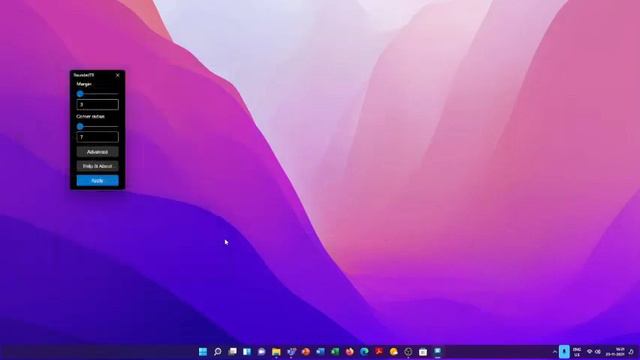Open the PowerPoint icon on the taskbar
The width and height of the screenshot is (640, 360).
[x=306, y=351]
